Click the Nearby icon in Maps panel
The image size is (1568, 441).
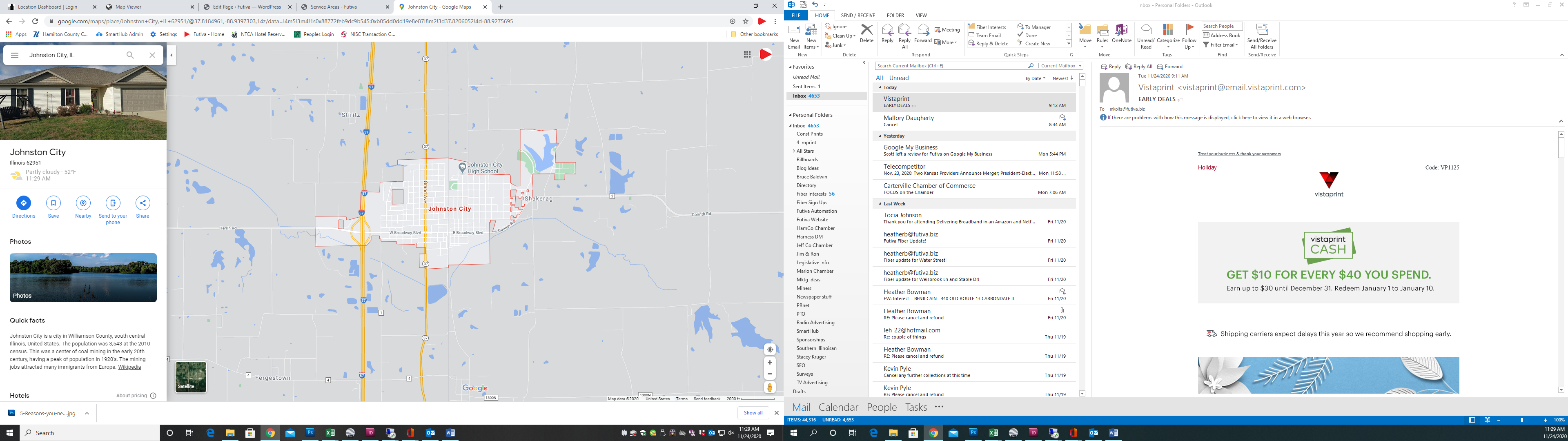click(x=83, y=203)
